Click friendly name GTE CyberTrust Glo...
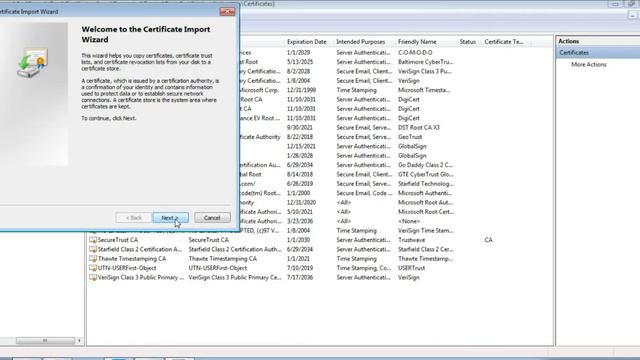This screenshot has width=640, height=360. tap(426, 175)
